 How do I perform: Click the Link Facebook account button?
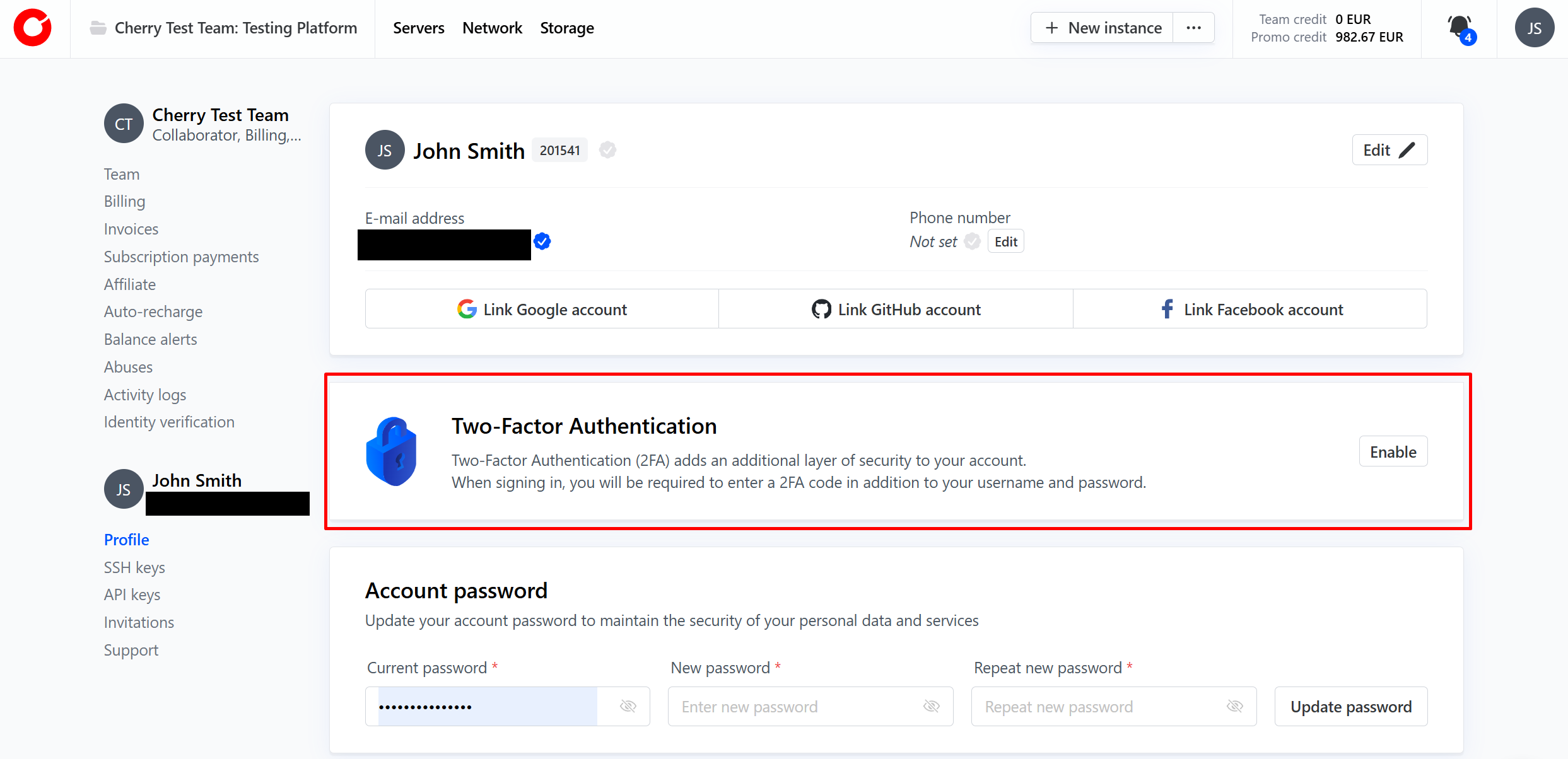[x=1250, y=309]
